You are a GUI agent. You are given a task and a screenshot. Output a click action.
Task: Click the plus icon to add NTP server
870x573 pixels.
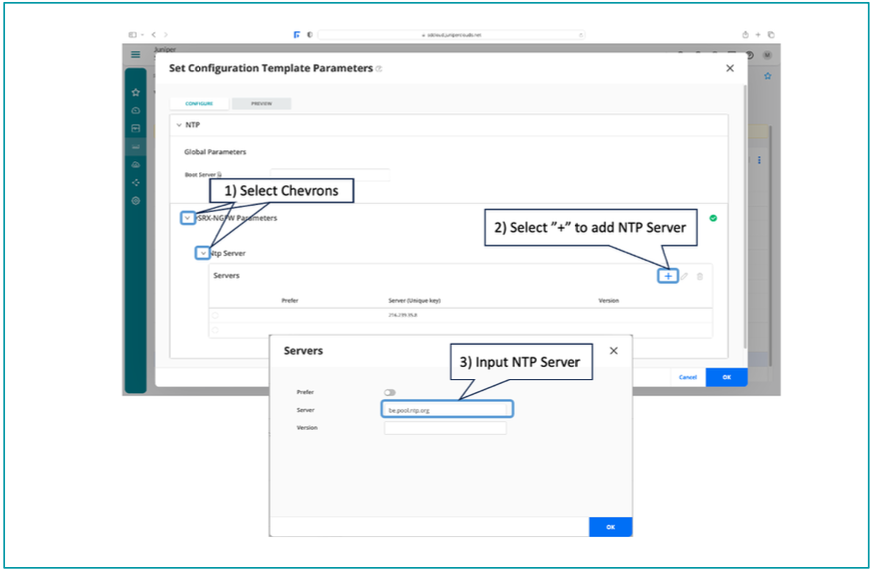[x=668, y=276]
